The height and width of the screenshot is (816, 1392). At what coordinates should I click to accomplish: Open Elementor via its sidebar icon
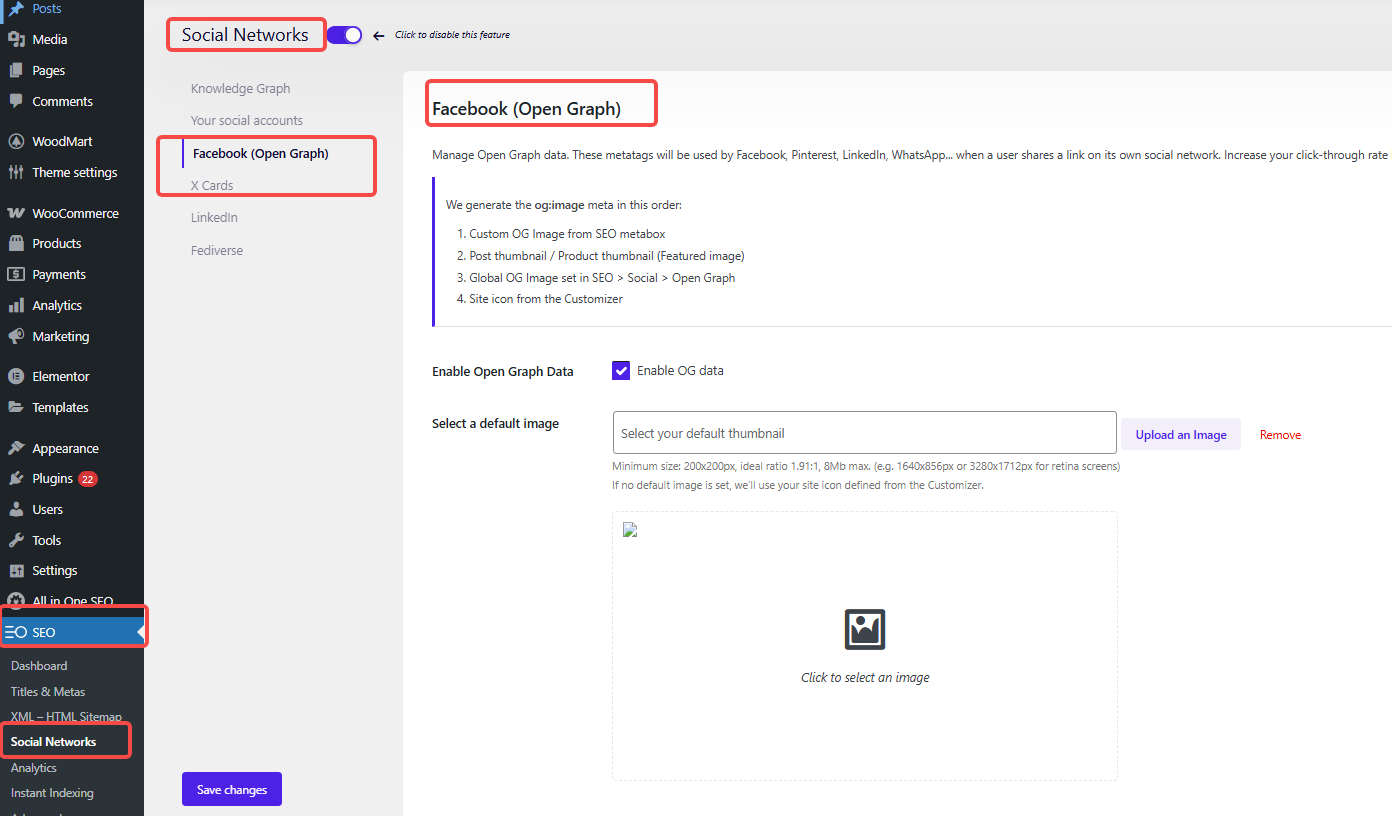16,377
